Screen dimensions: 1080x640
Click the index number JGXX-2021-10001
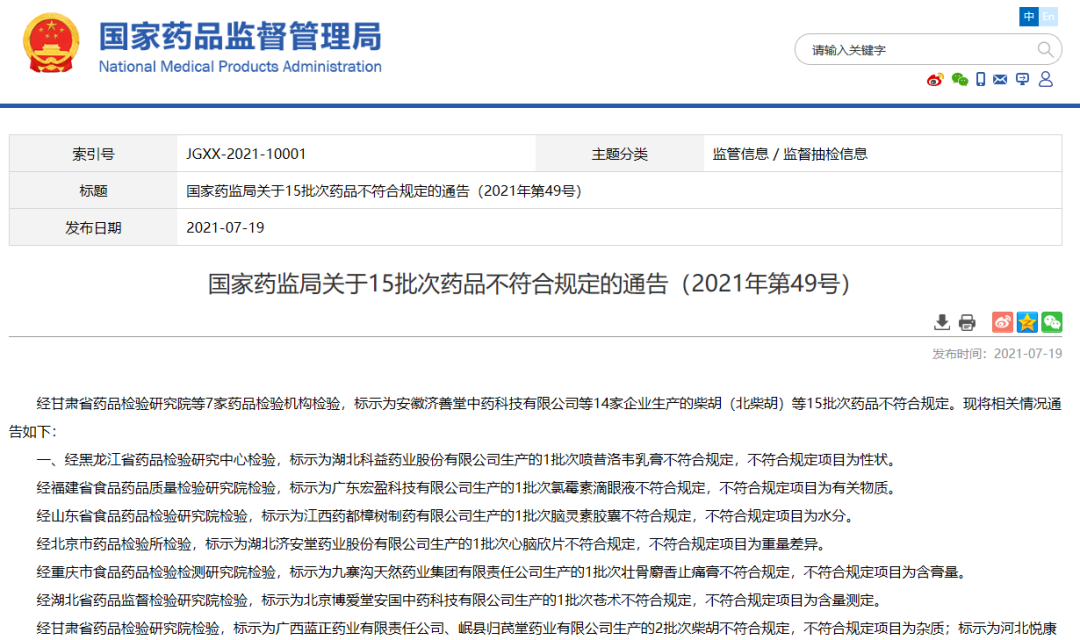pos(246,154)
